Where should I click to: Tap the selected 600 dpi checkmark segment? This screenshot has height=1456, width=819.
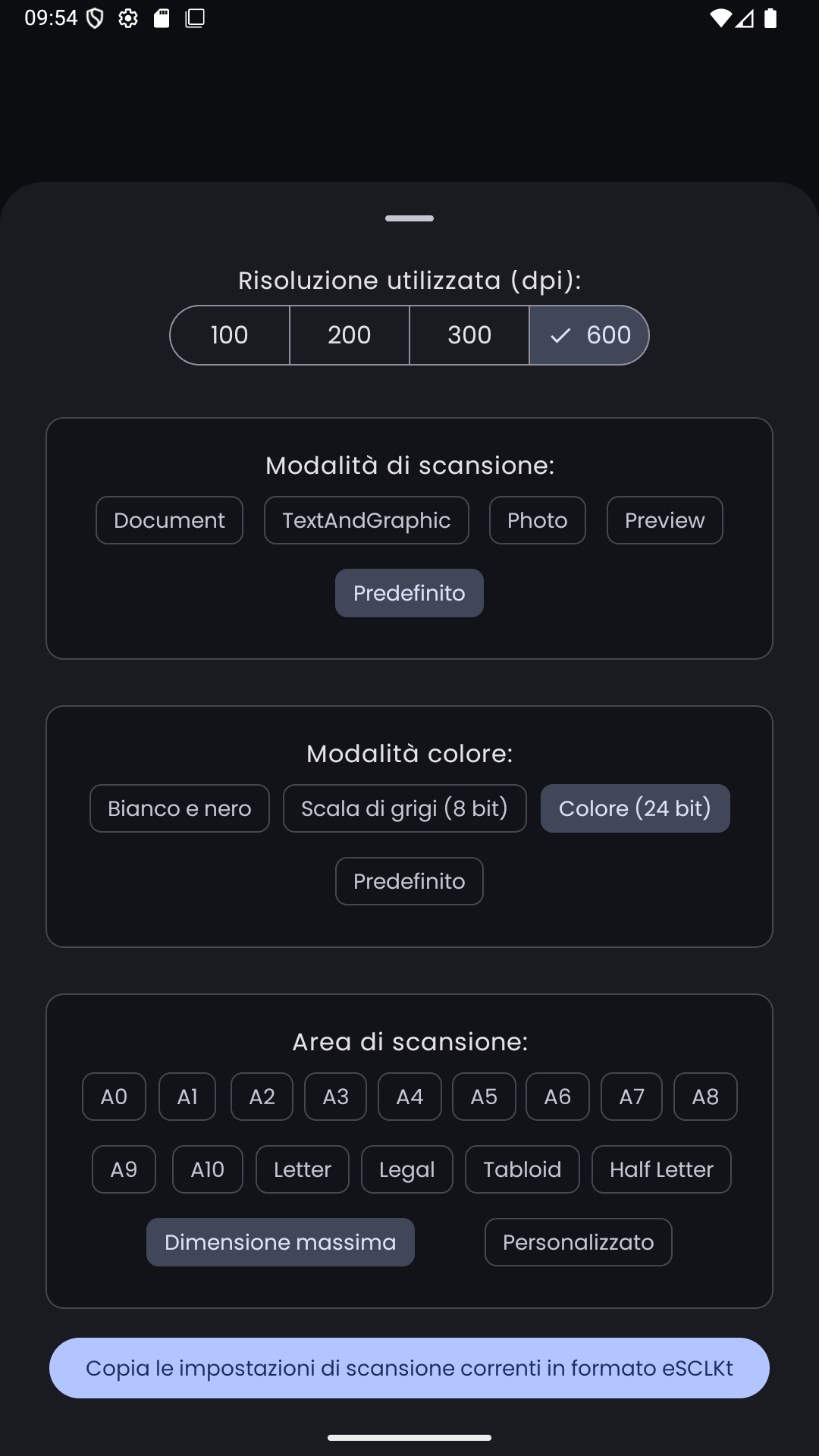[x=589, y=335]
